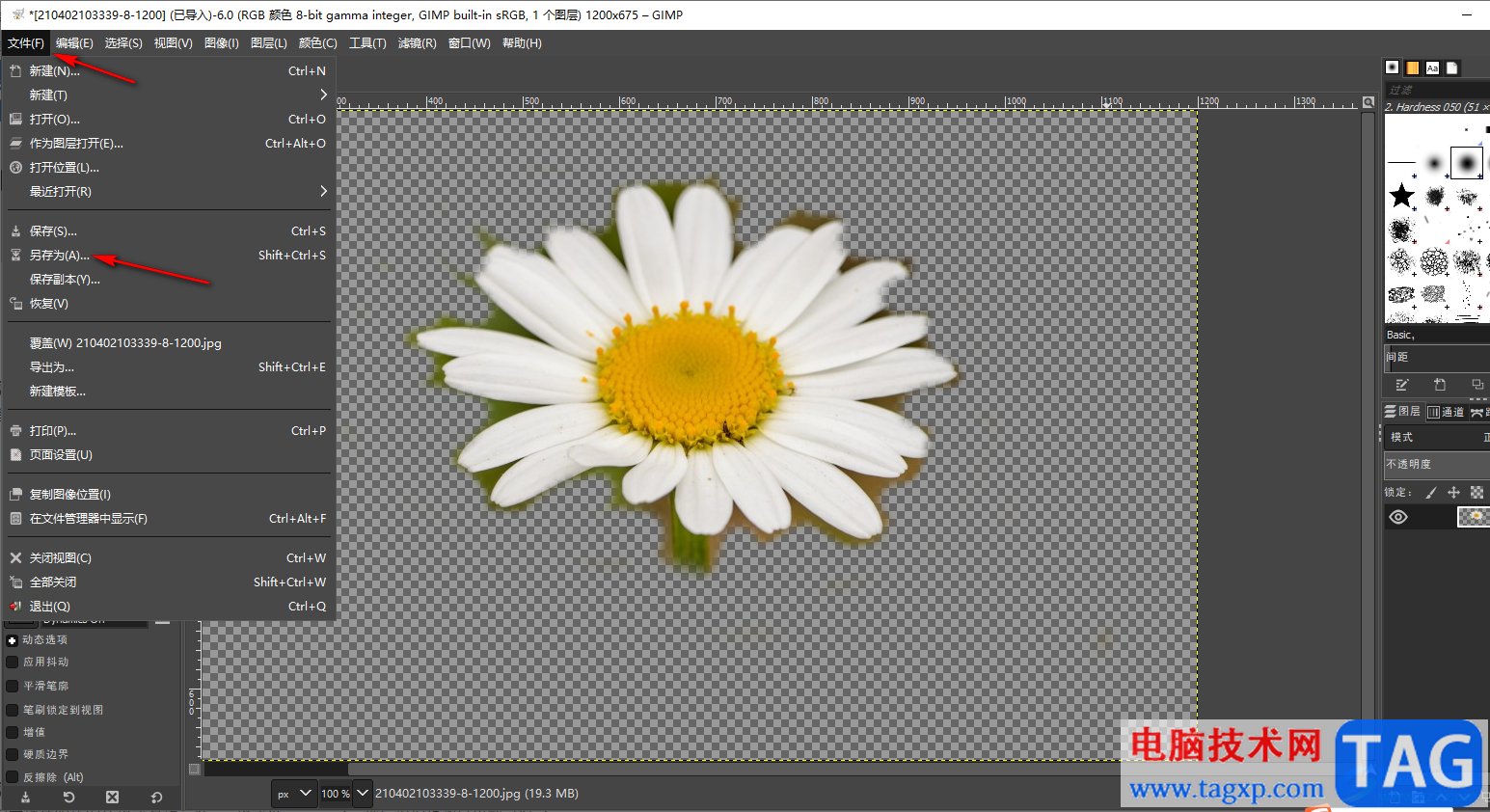Image resolution: width=1490 pixels, height=812 pixels.
Task: Open the 图像(I) menu
Action: click(222, 42)
